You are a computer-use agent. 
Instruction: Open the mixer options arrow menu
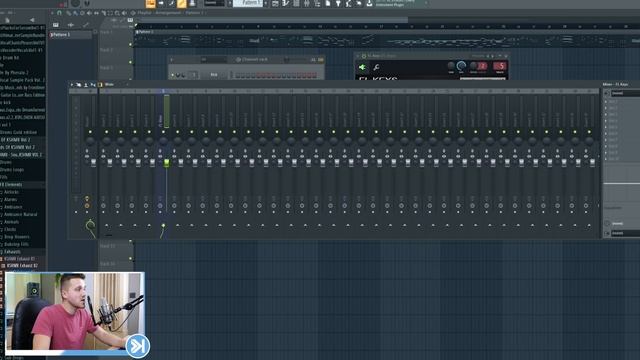tap(72, 84)
